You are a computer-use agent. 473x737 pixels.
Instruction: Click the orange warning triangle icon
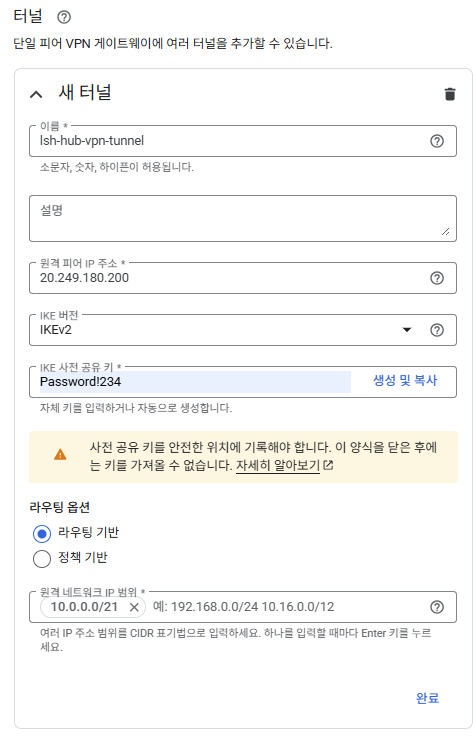60,455
